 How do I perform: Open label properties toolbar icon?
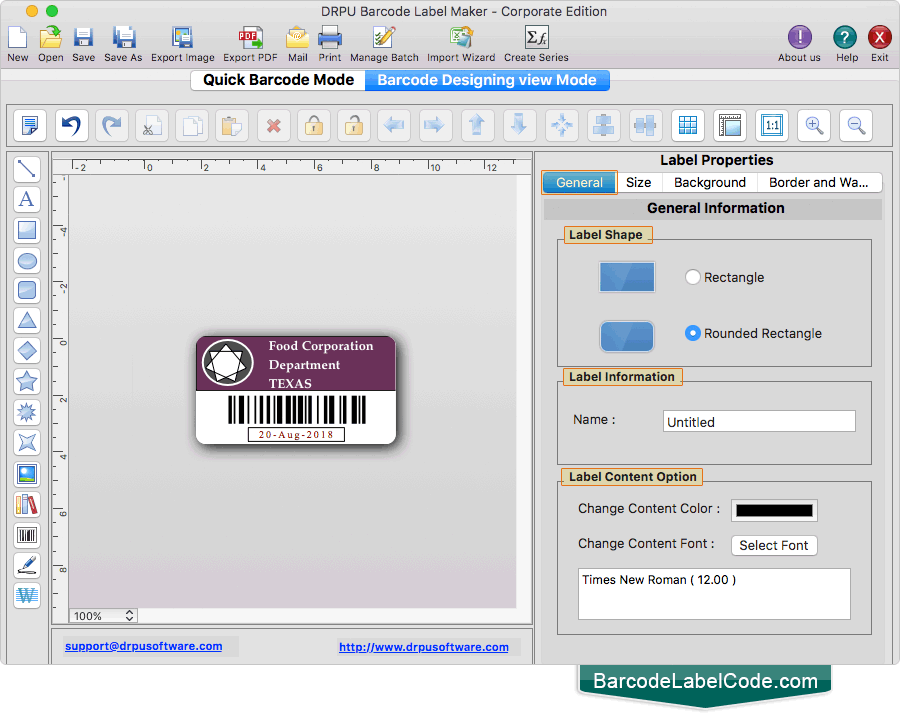[x=30, y=125]
